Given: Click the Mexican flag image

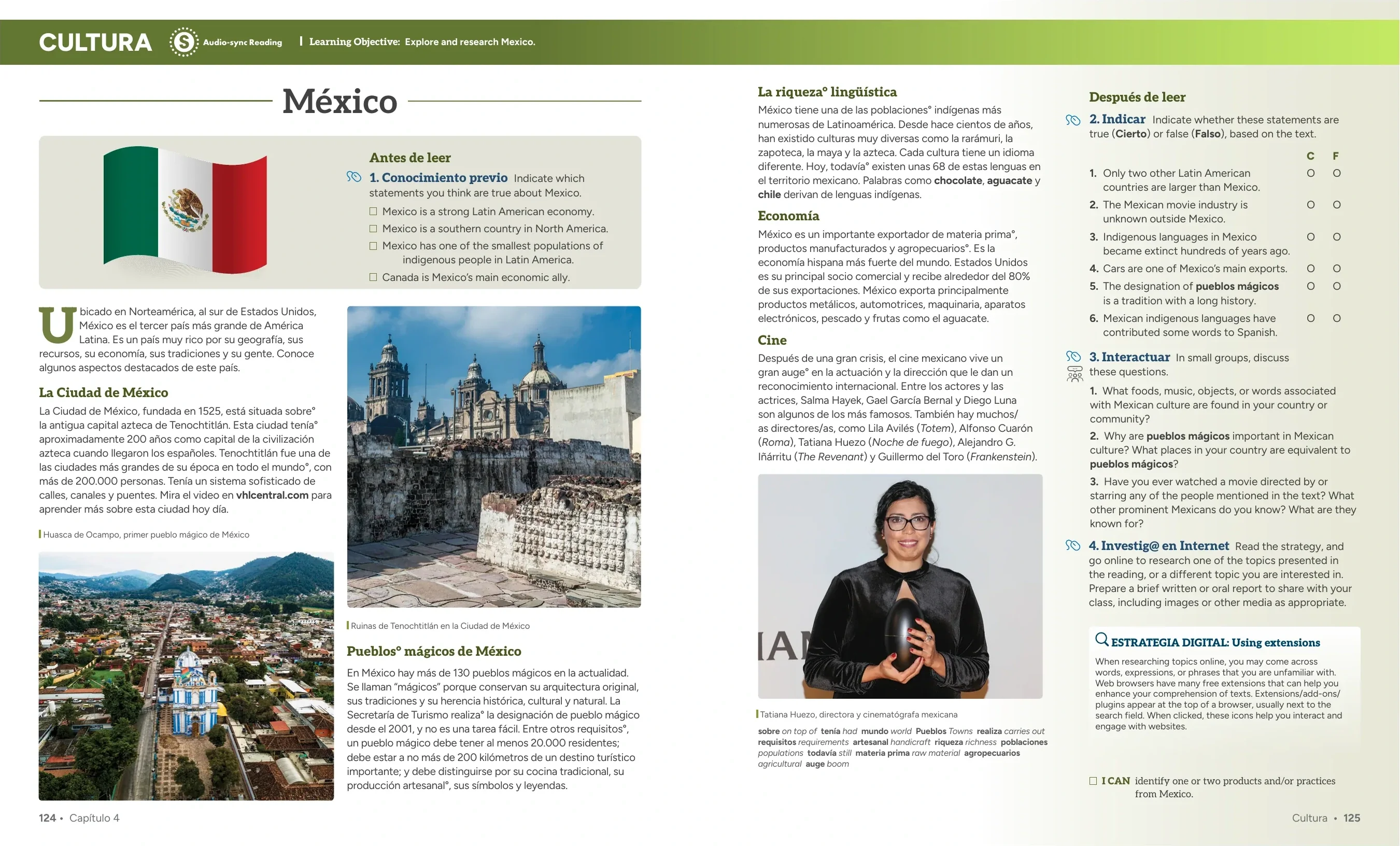Looking at the screenshot, I should point(185,210).
